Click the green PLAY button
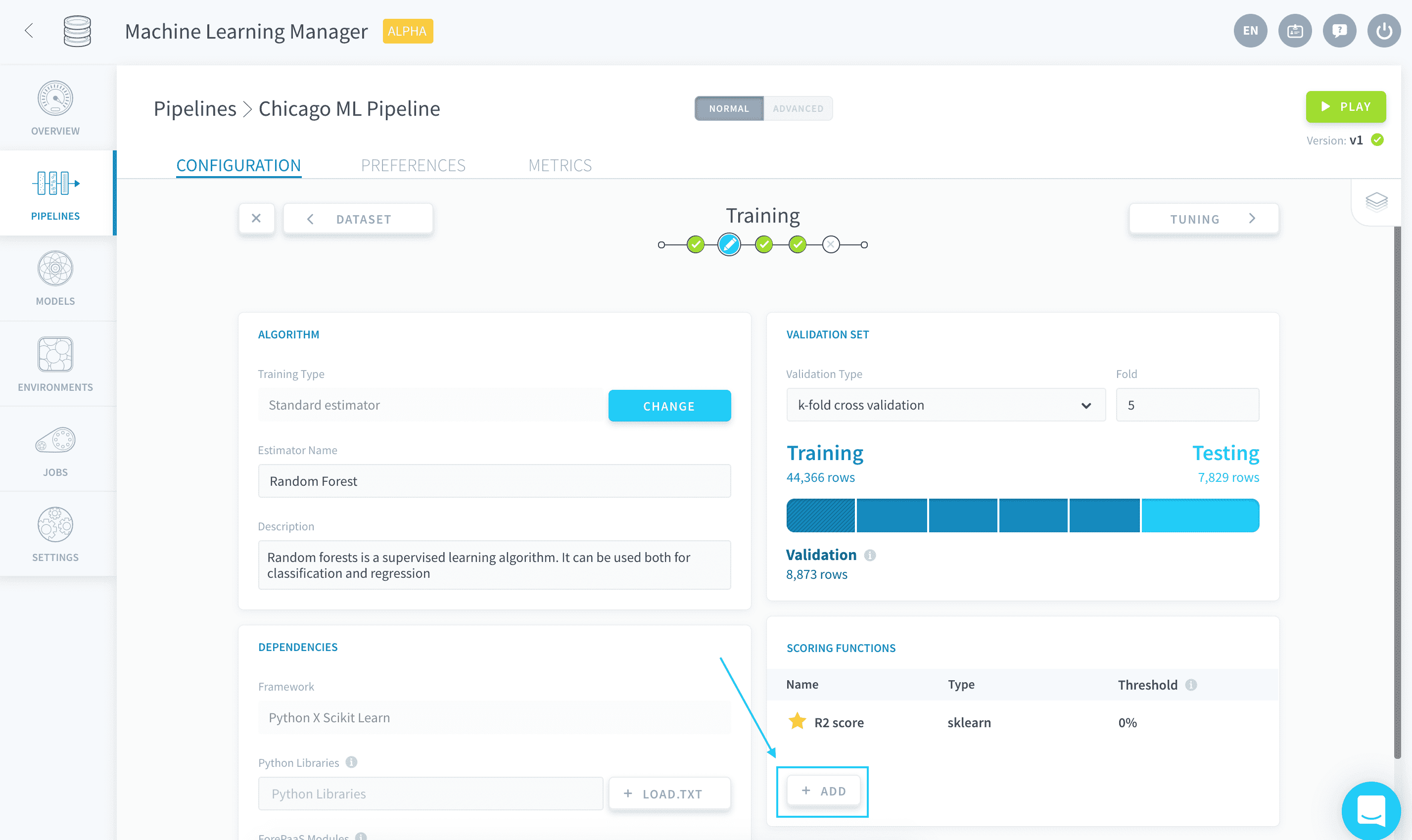 click(x=1346, y=106)
